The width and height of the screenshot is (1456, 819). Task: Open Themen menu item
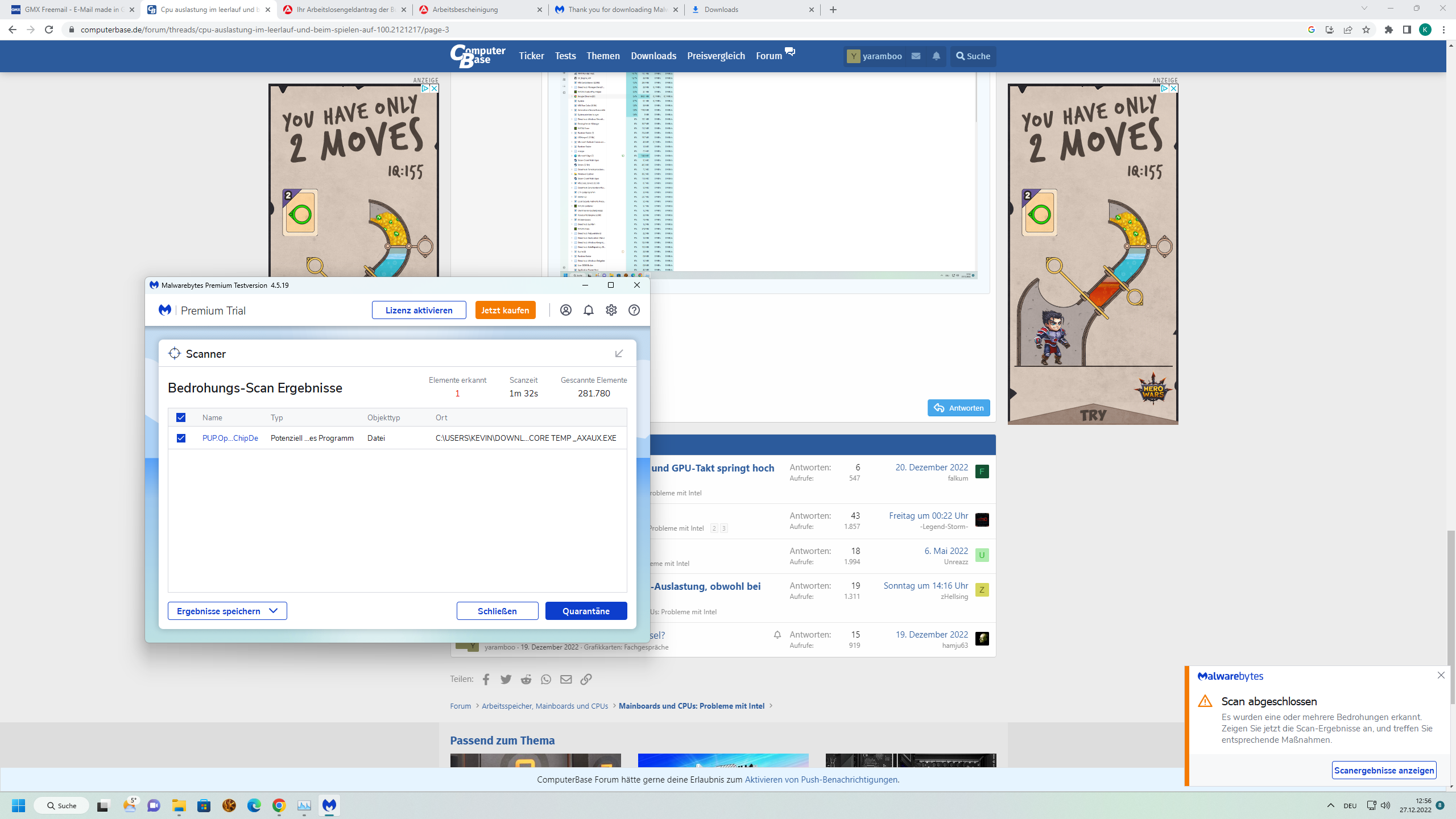[x=603, y=56]
